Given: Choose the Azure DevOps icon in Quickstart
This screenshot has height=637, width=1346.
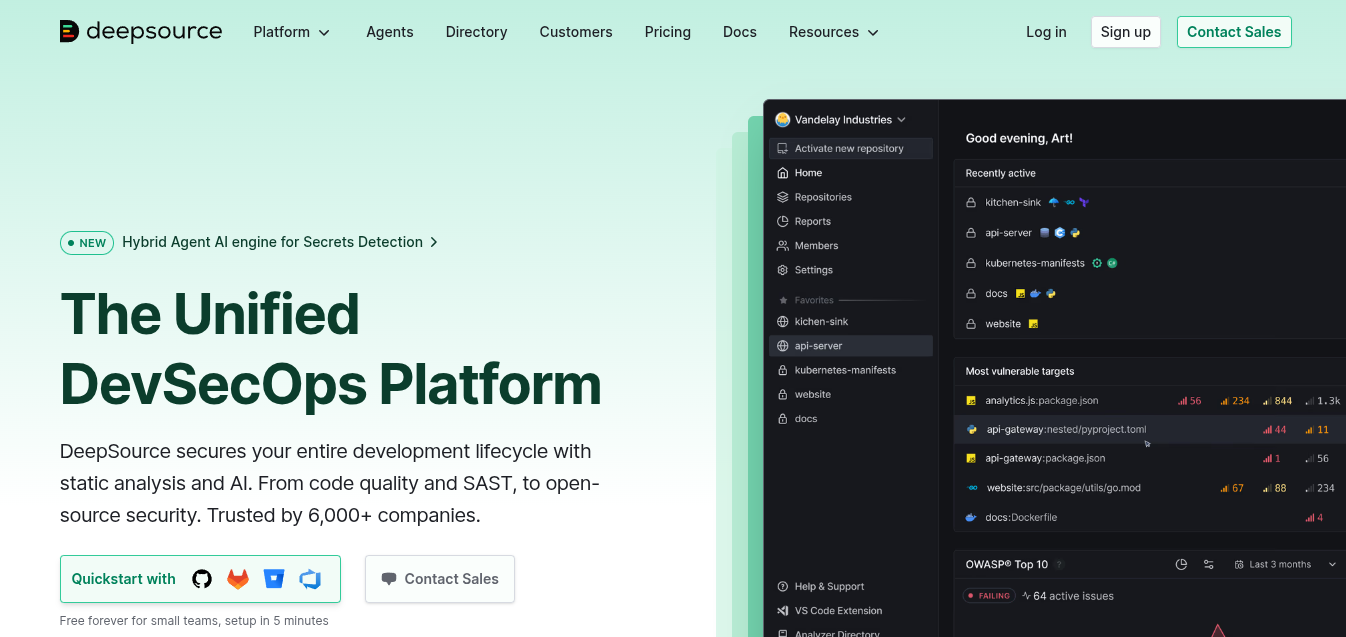Looking at the screenshot, I should pyautogui.click(x=310, y=579).
